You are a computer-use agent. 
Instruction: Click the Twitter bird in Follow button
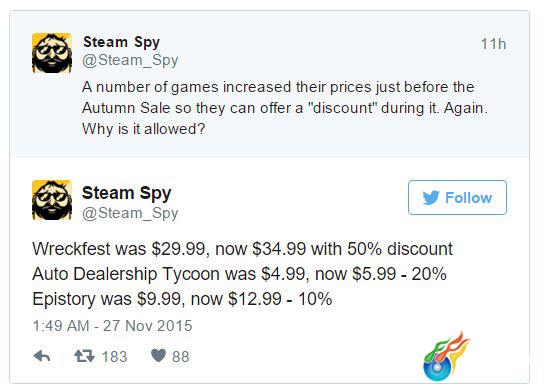coord(431,198)
